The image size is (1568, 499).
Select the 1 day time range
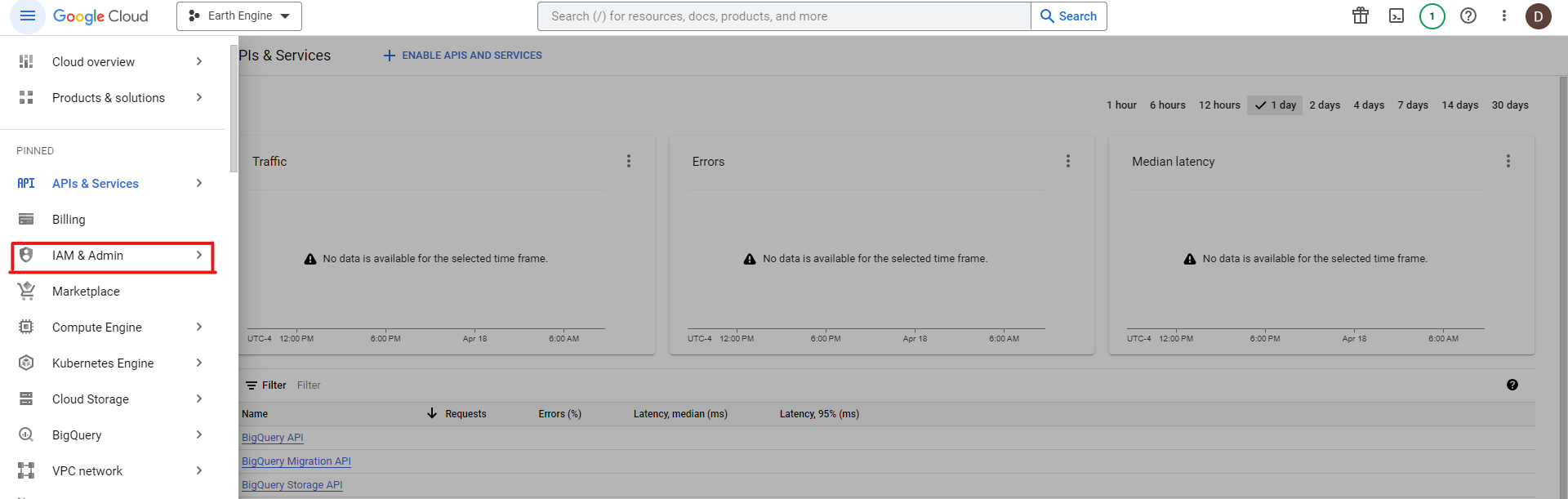1276,105
